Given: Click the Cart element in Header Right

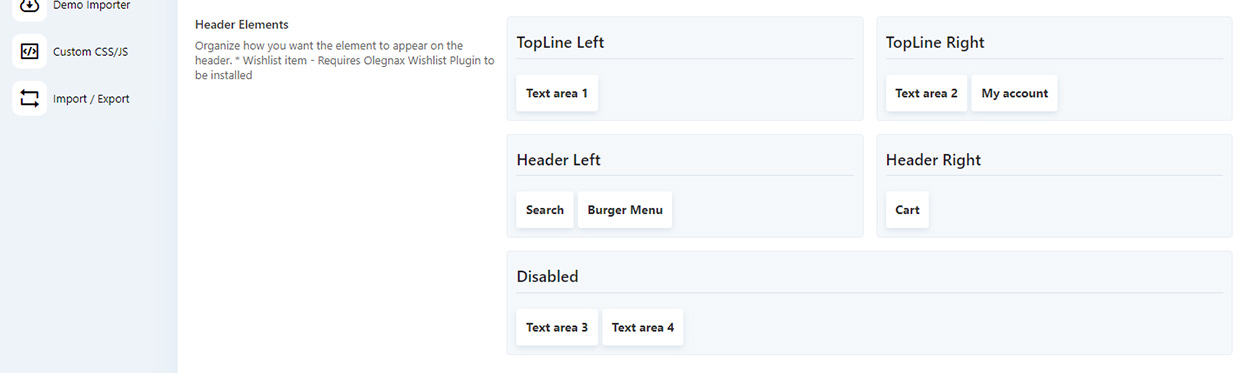Looking at the screenshot, I should [x=907, y=210].
